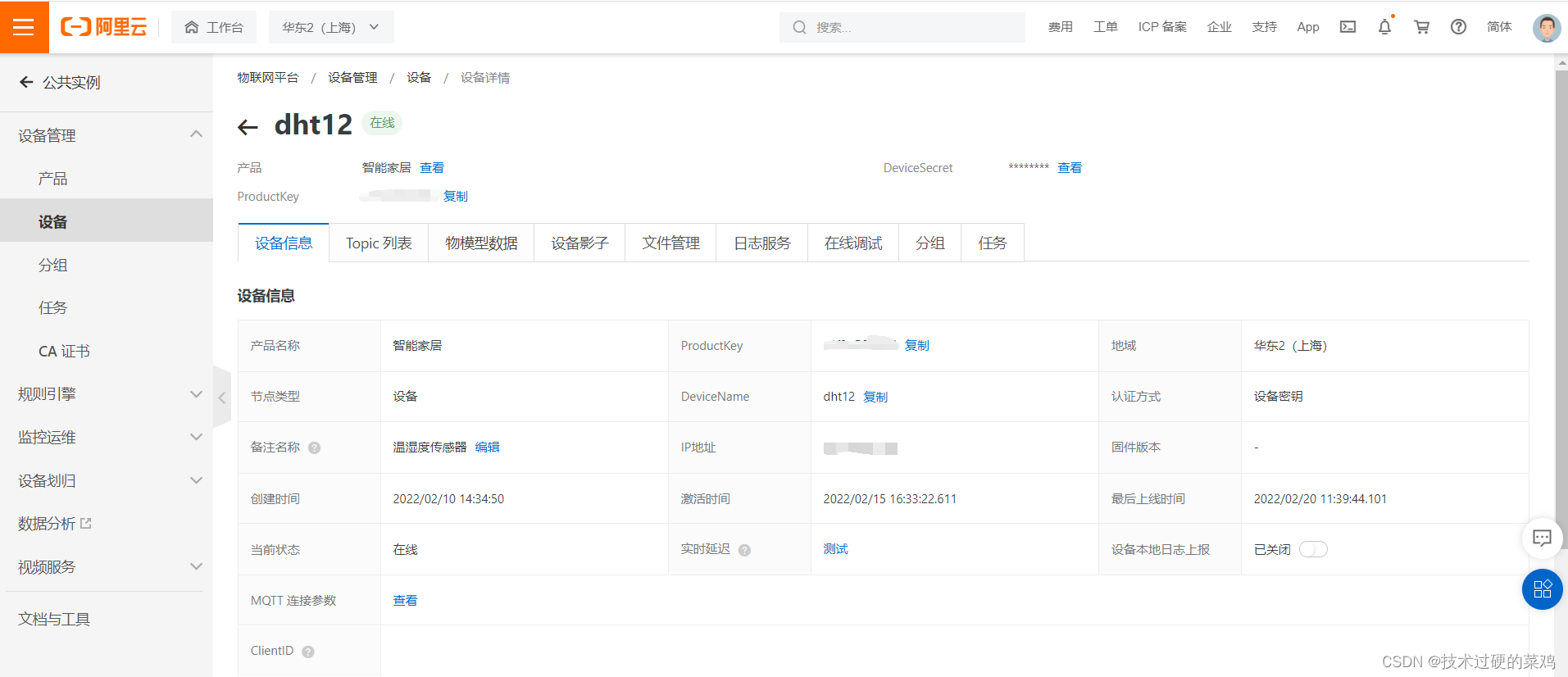
Task: Open the App menu item
Action: click(1308, 27)
